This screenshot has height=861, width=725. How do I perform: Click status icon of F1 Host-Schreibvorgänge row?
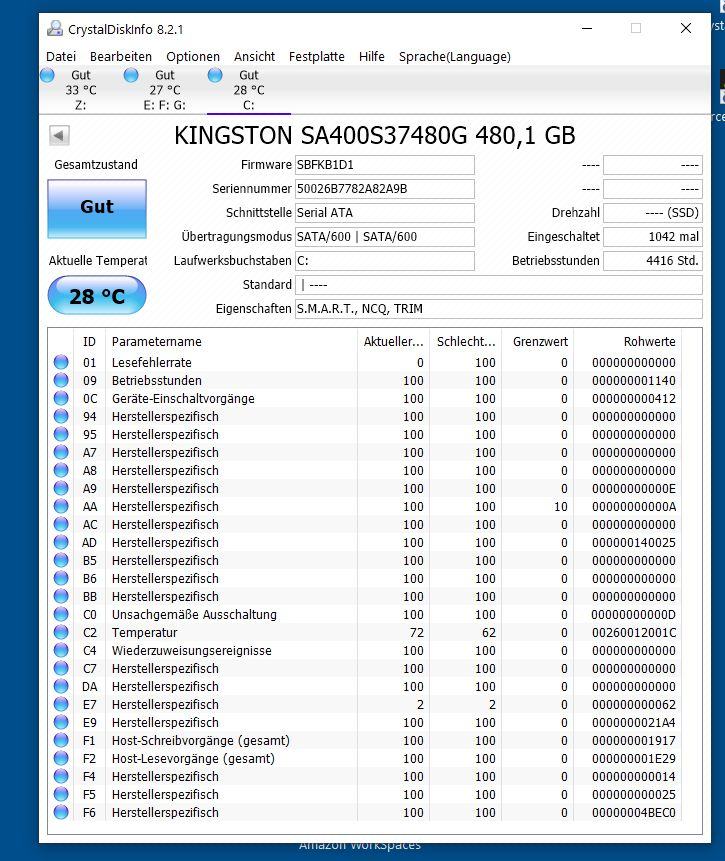tap(61, 740)
